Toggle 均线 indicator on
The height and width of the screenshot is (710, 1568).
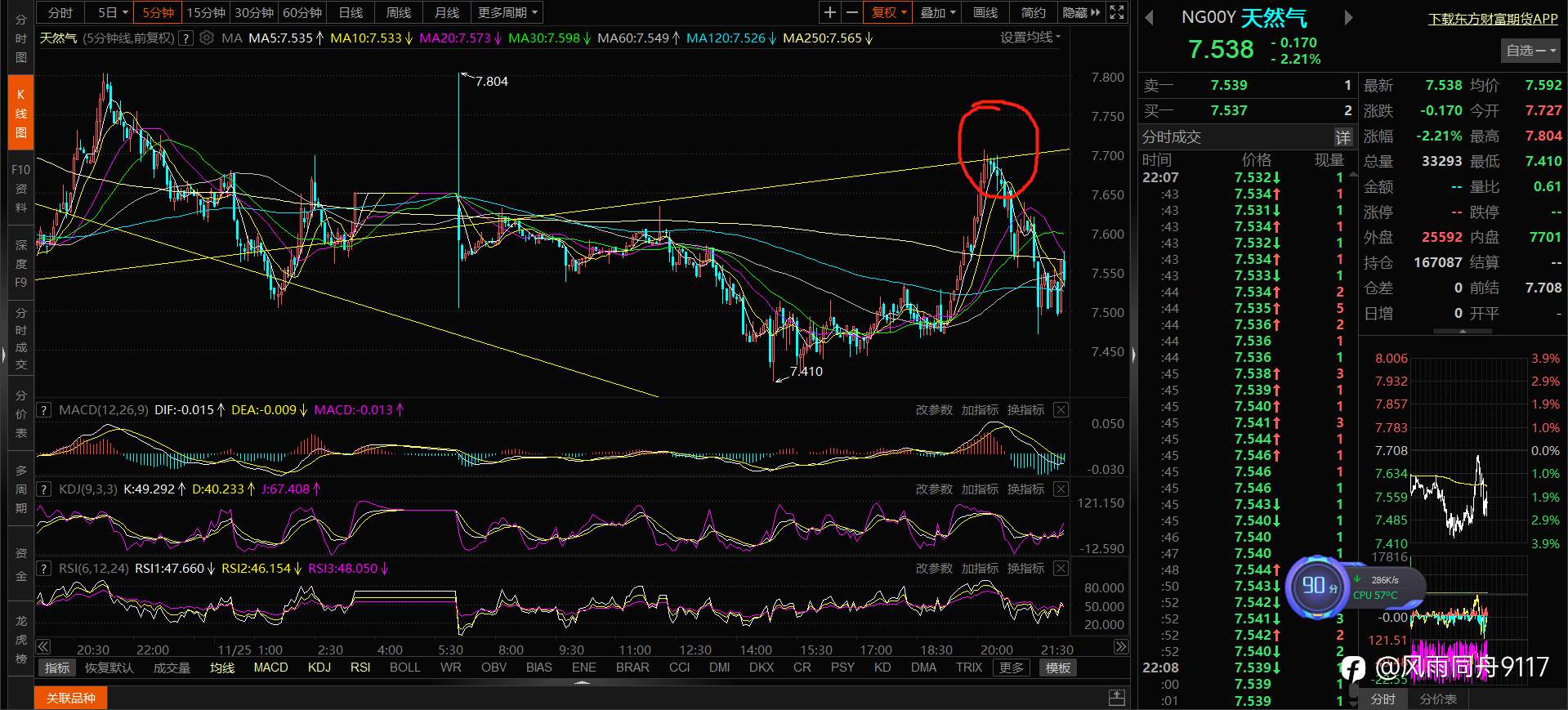[221, 668]
